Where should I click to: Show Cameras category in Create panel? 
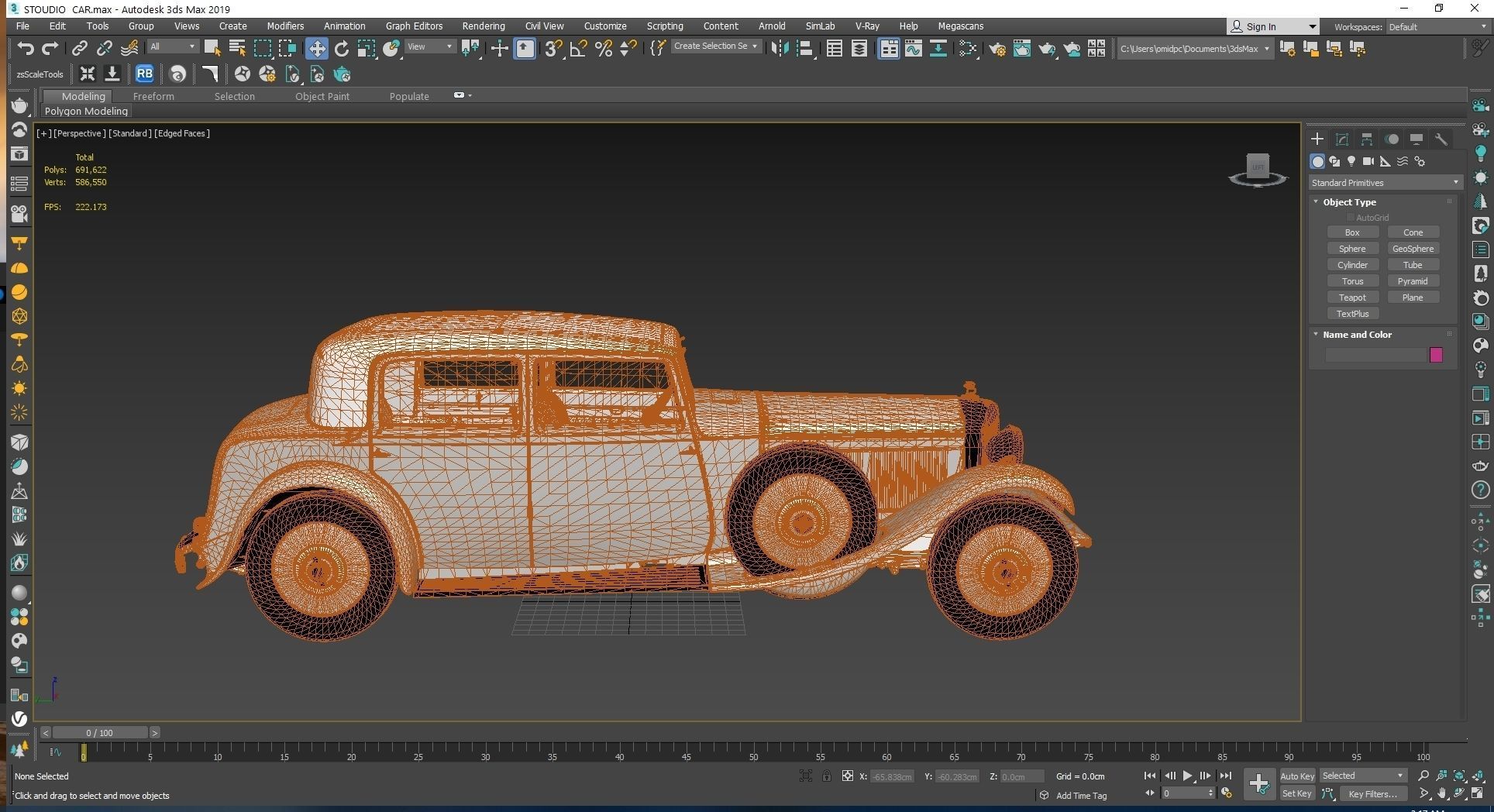click(1368, 161)
